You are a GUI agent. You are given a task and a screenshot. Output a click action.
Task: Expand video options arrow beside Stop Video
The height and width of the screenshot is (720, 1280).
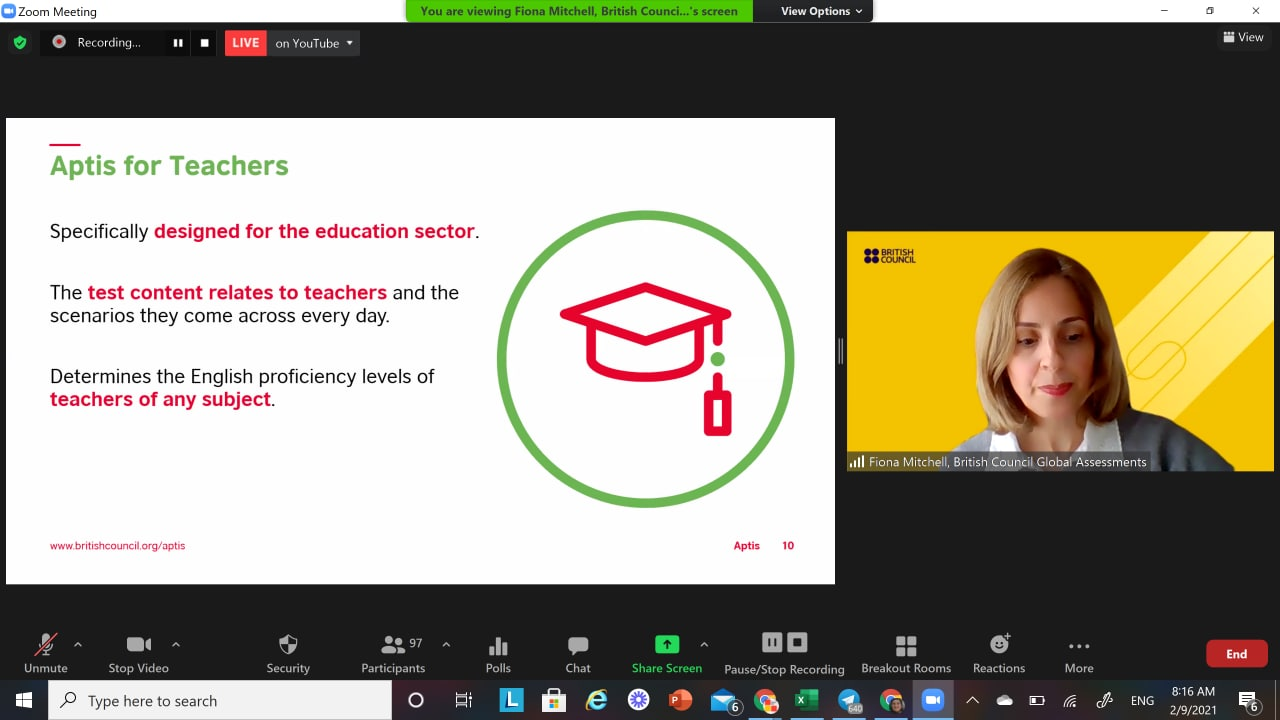tap(176, 644)
